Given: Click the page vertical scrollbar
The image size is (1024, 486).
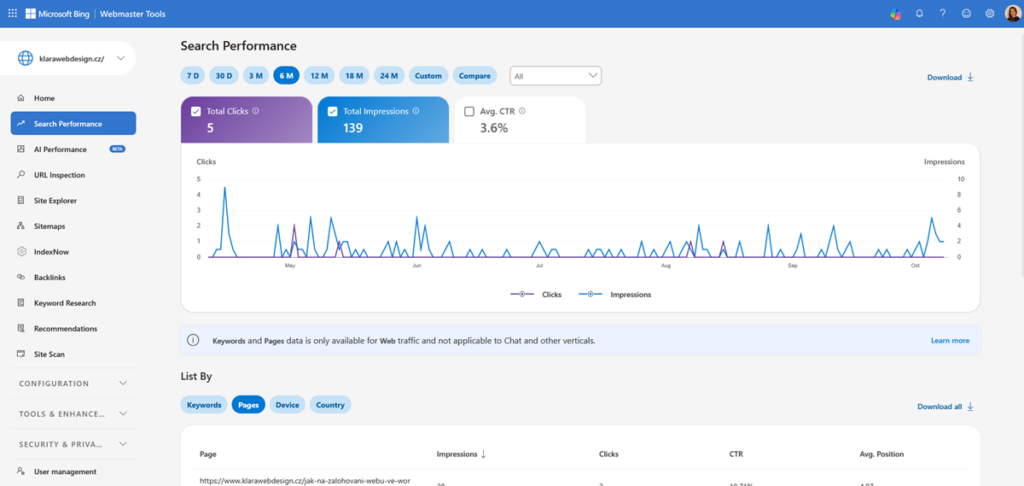Looking at the screenshot, I should pyautogui.click(x=1021, y=154).
